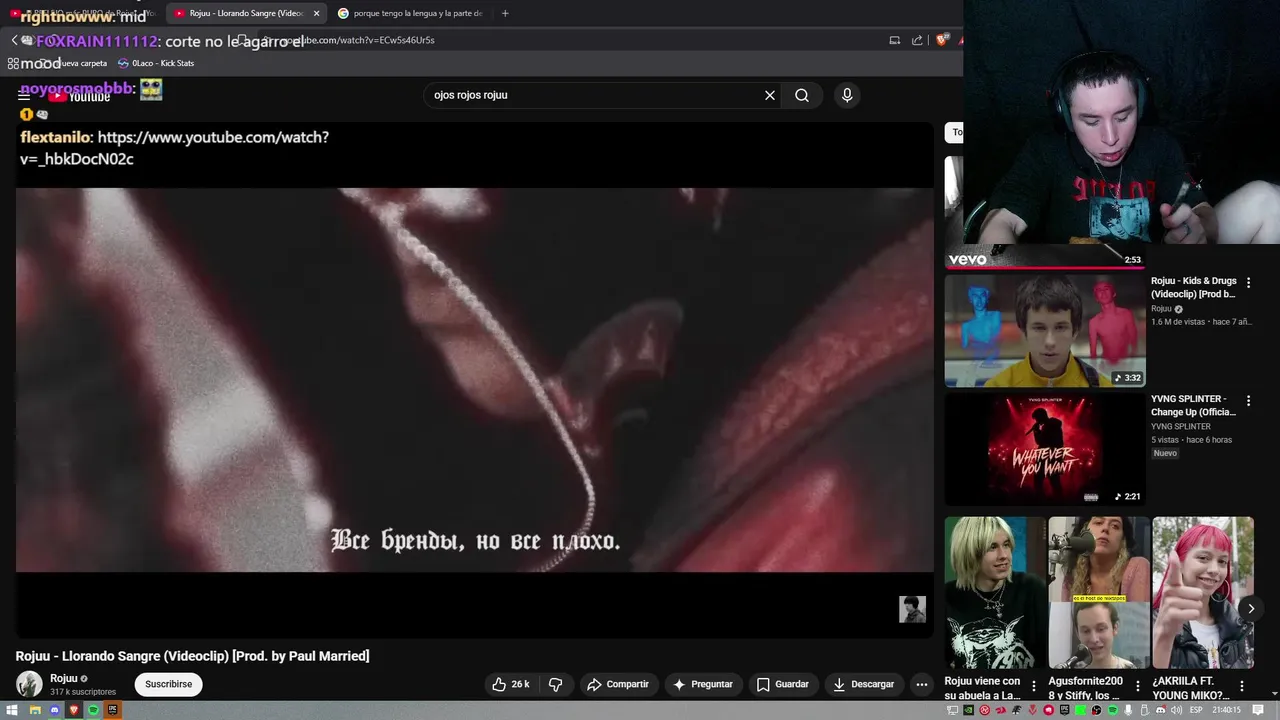This screenshot has width=1280, height=720.
Task: Like the Llorando Sangre video
Action: 510,684
